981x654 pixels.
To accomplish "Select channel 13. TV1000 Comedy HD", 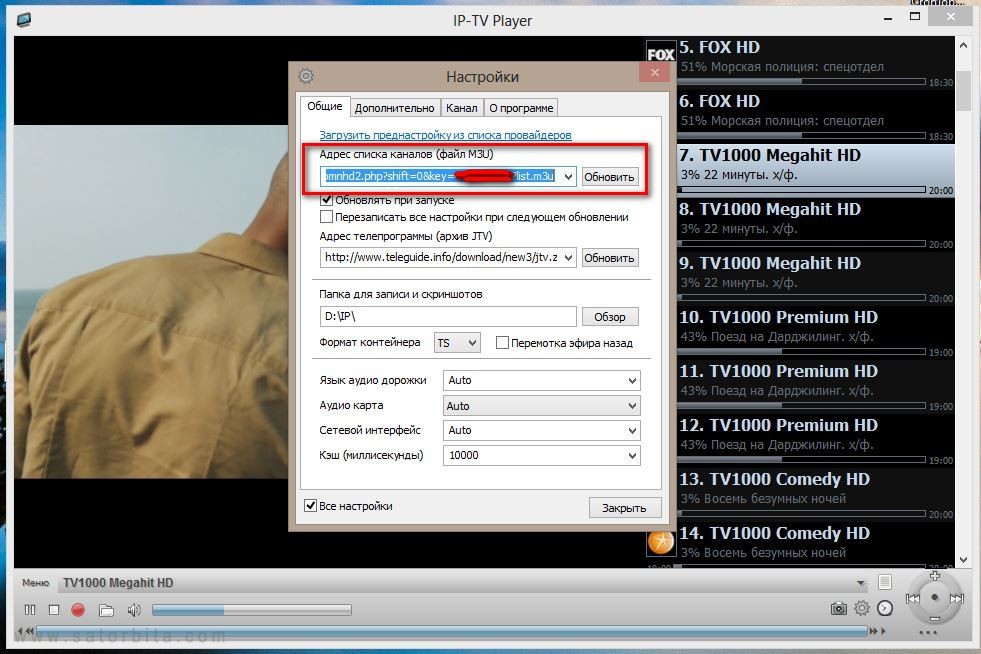I will pos(815,495).
